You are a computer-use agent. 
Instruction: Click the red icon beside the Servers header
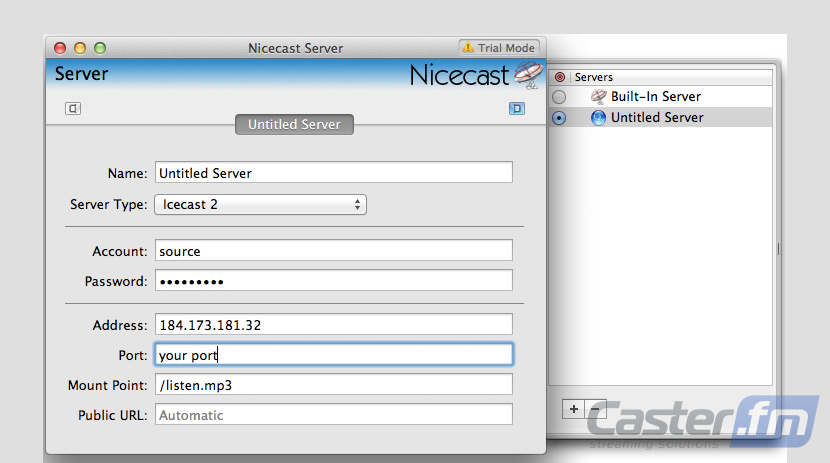(560, 77)
